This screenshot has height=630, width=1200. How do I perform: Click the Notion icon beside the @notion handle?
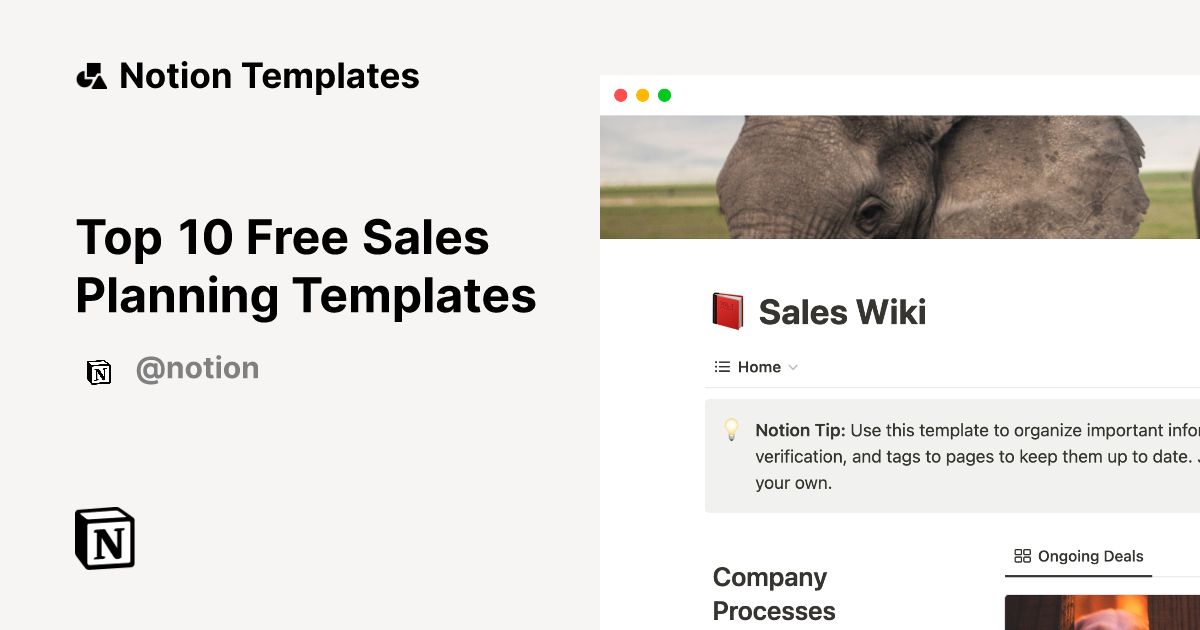pyautogui.click(x=99, y=370)
